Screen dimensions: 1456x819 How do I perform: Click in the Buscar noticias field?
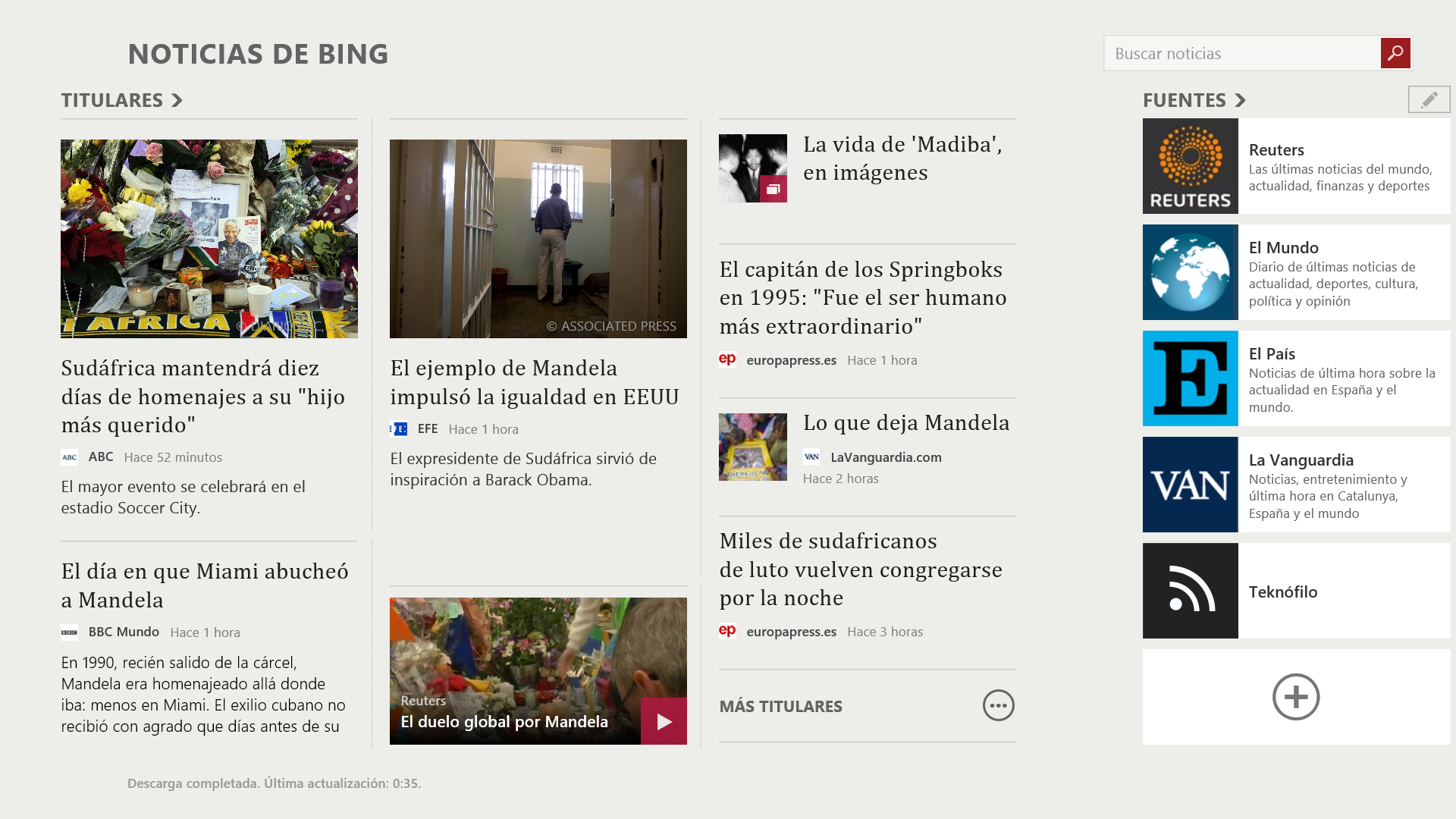click(x=1241, y=54)
